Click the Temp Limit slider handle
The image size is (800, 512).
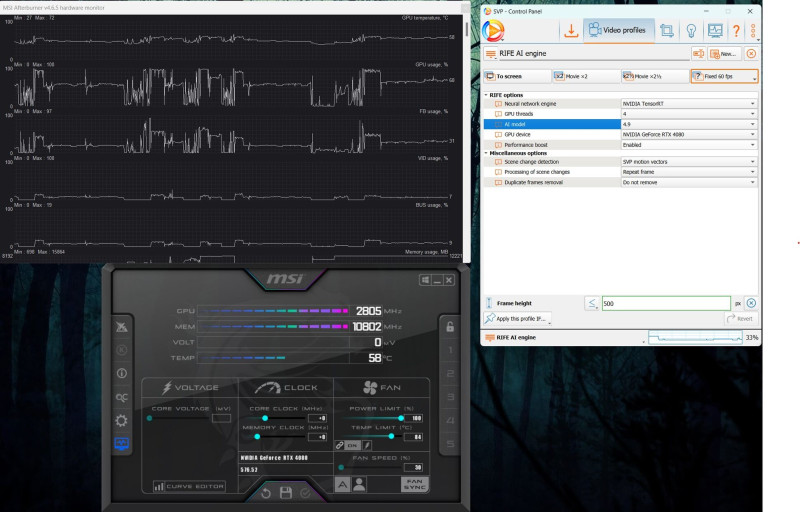(391, 436)
